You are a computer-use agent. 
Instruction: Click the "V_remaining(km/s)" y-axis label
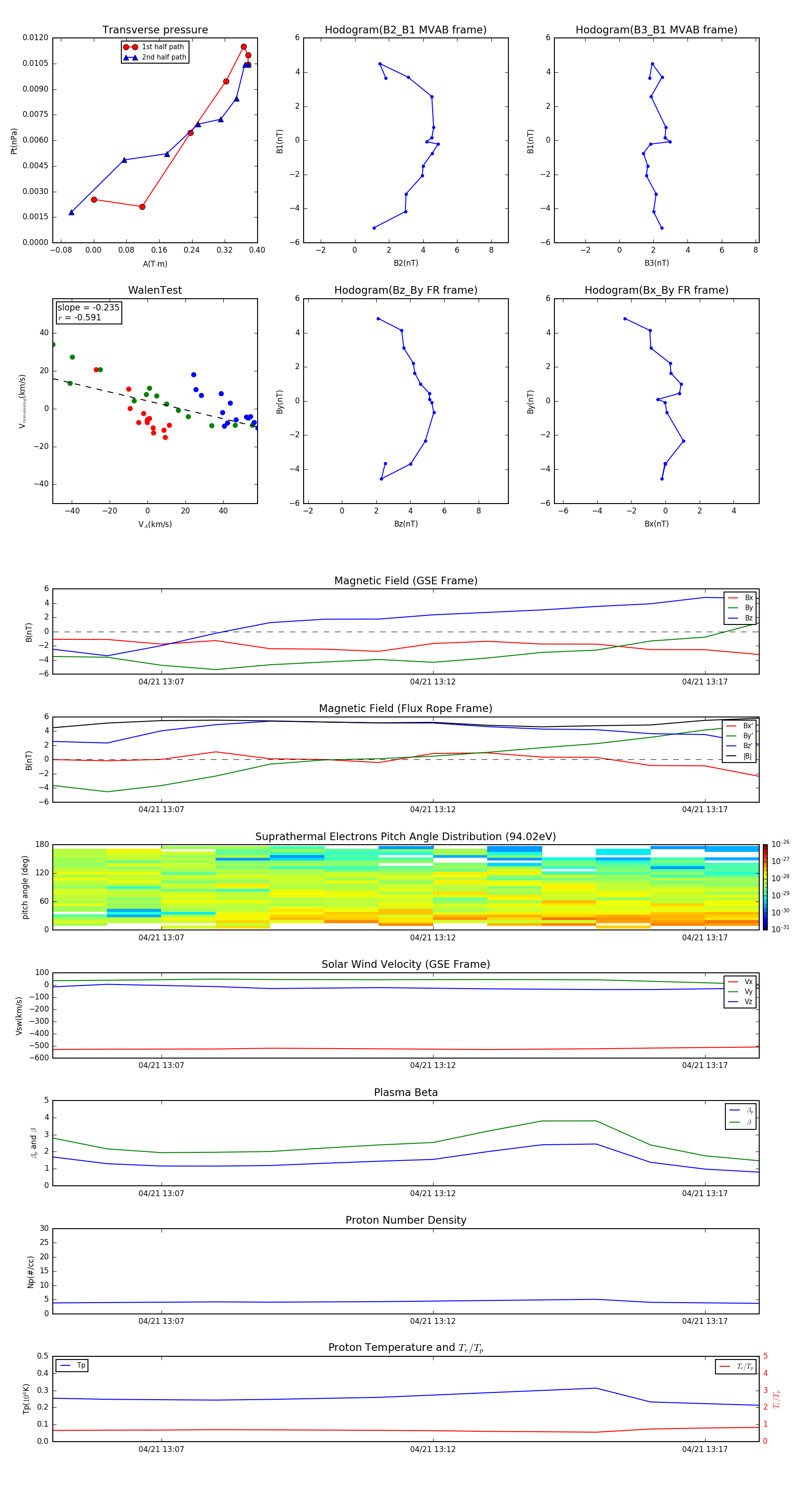coord(22,401)
